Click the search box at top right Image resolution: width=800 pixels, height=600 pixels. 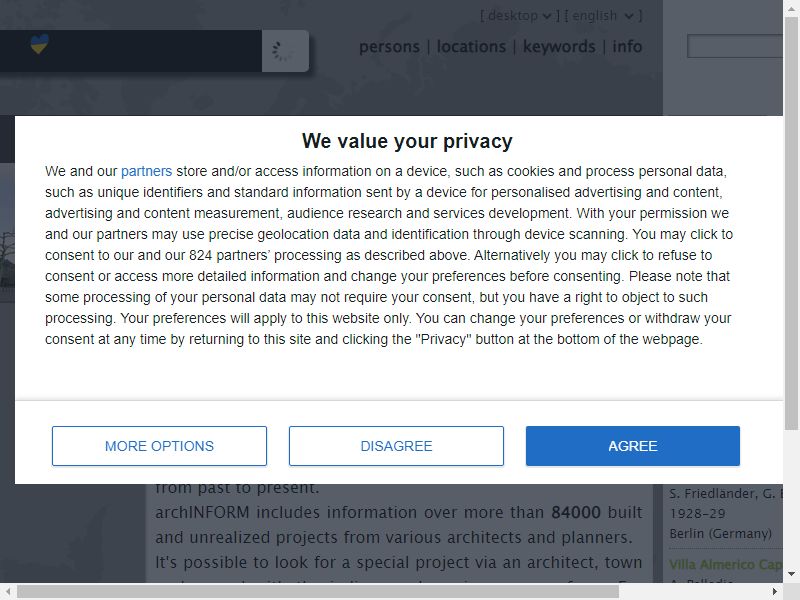735,46
